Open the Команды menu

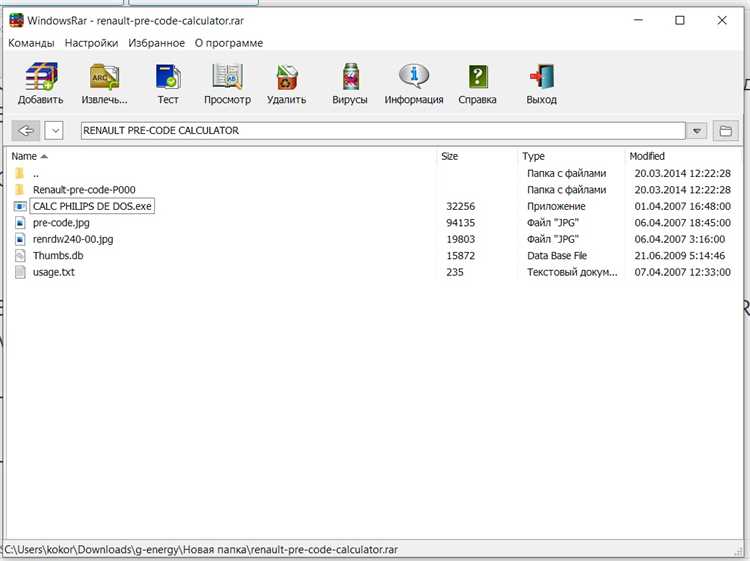click(x=31, y=43)
